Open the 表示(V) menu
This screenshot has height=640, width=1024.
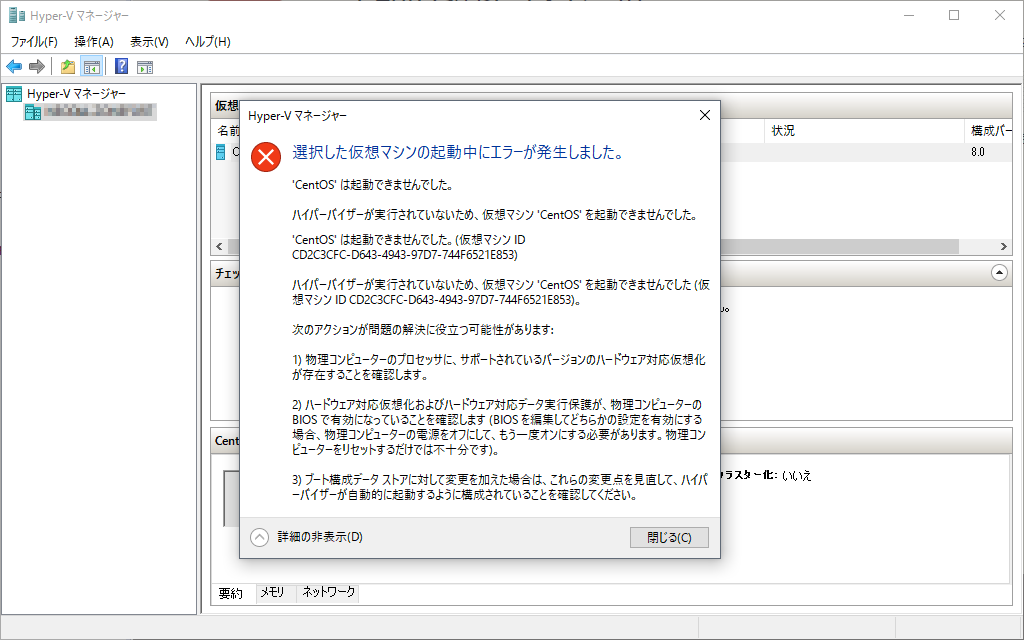tap(150, 42)
